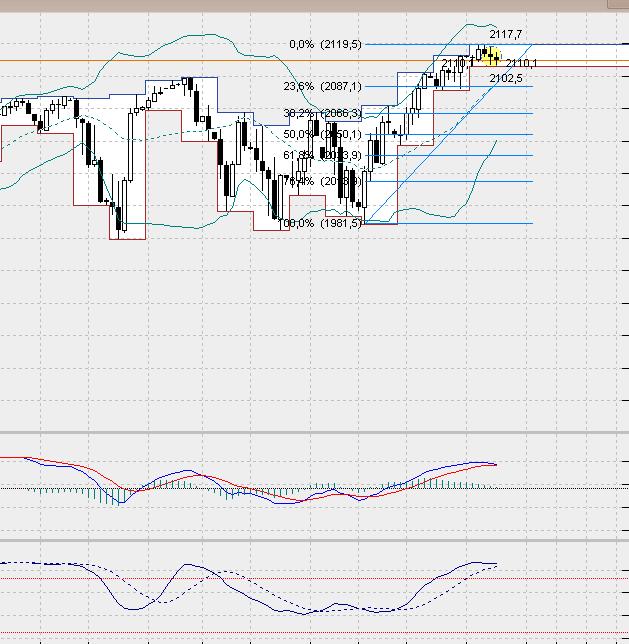Click the 2117,7 high price label
The image size is (629, 644).
pyautogui.click(x=506, y=34)
